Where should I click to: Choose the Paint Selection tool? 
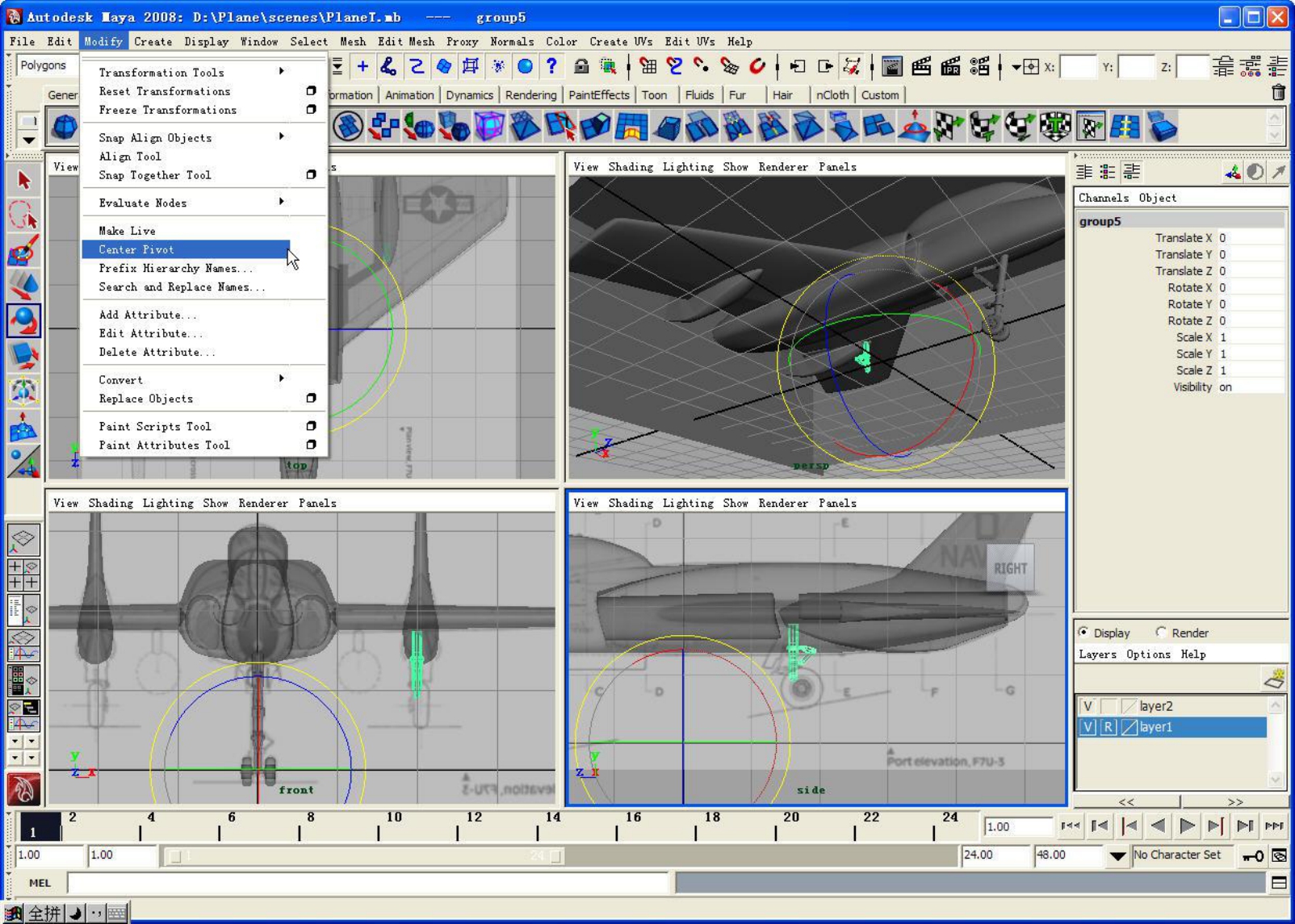pos(23,249)
